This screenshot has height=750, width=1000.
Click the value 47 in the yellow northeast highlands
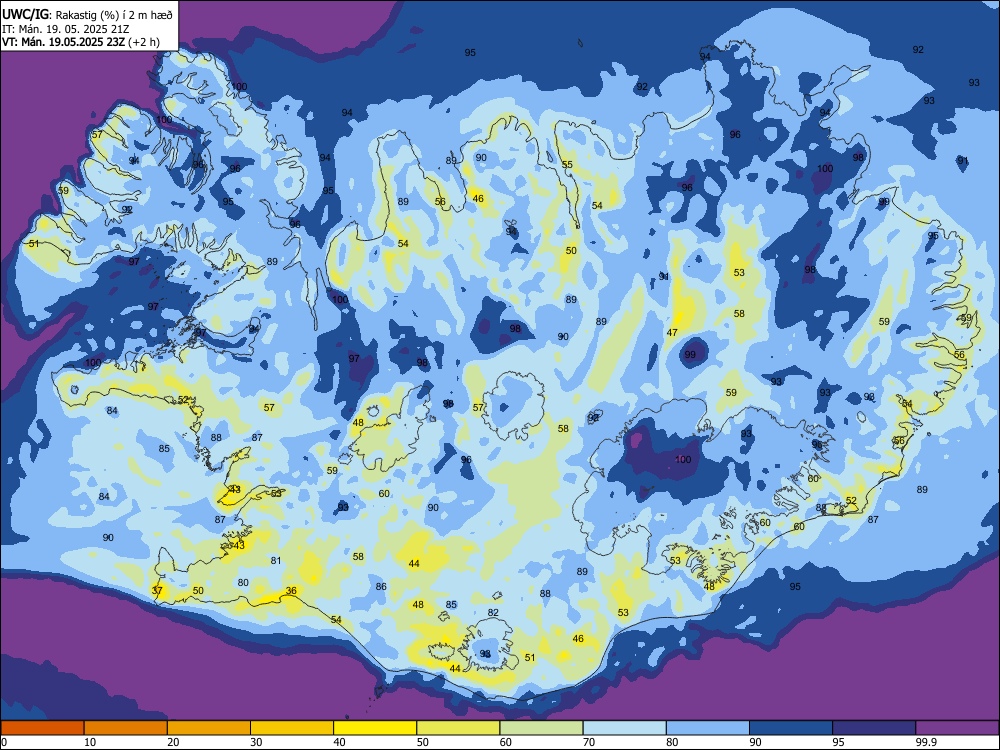pyautogui.click(x=672, y=332)
